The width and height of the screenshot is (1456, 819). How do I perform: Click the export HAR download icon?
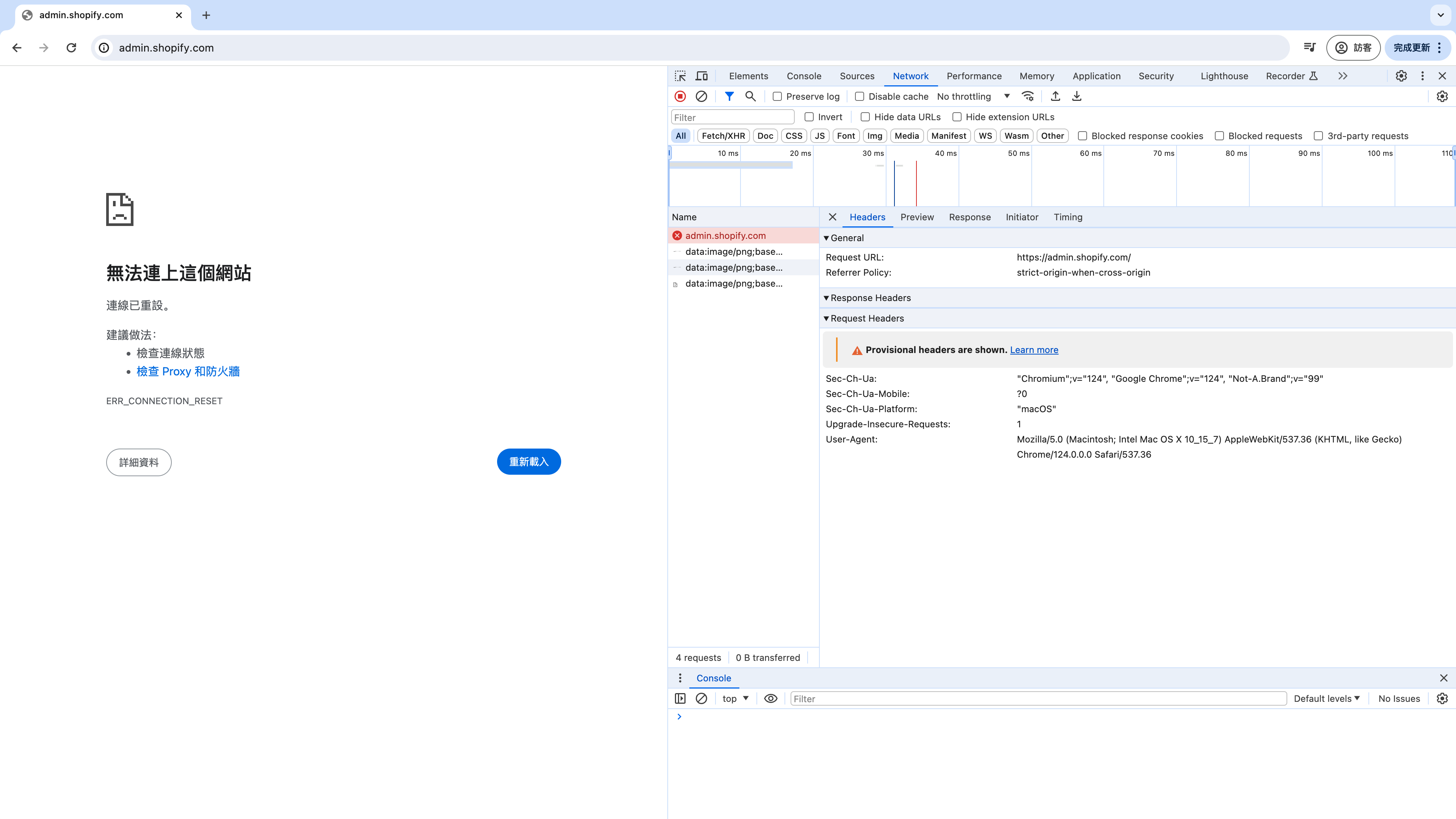click(1076, 97)
